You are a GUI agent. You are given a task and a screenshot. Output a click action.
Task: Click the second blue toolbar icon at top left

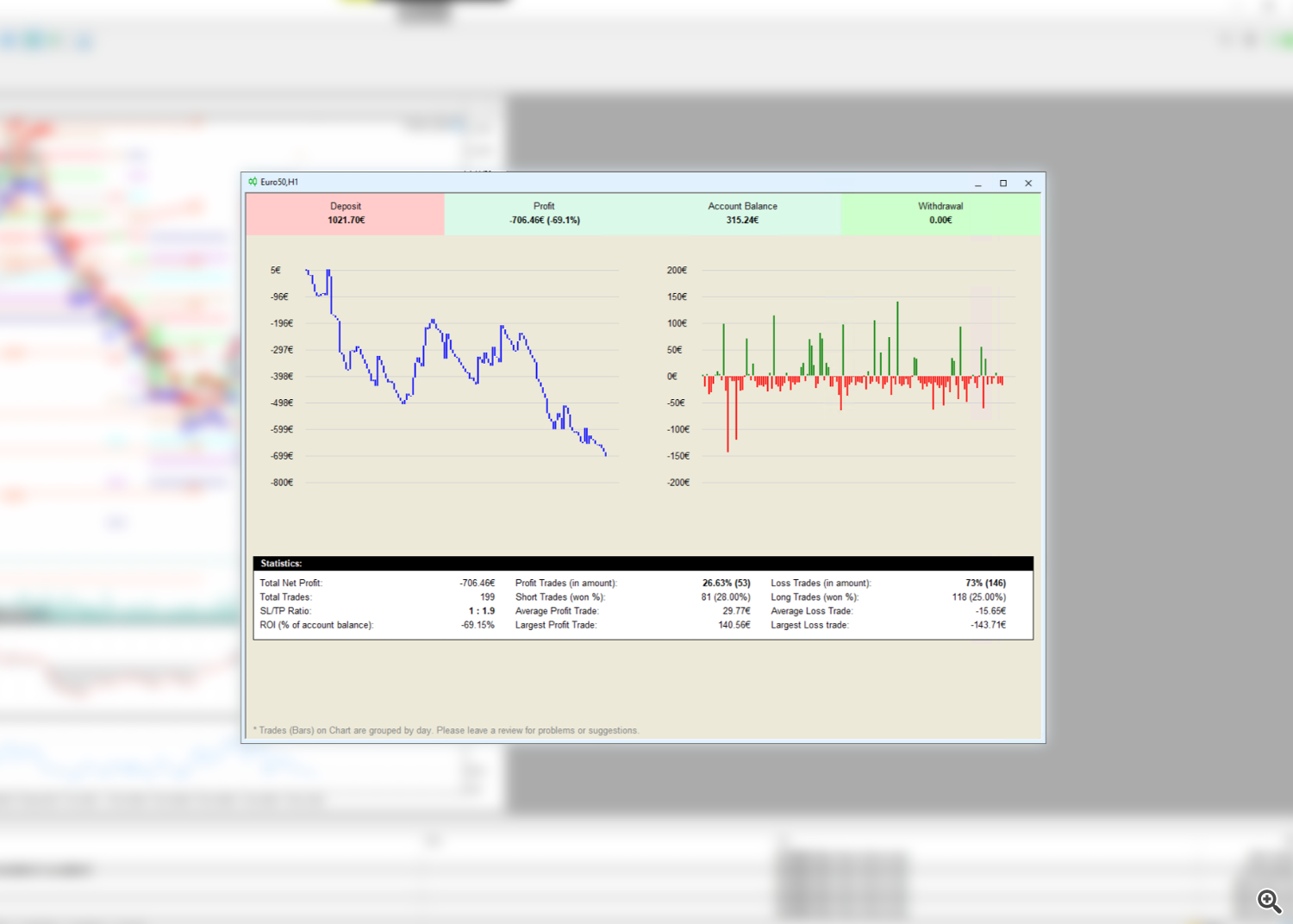coord(33,40)
